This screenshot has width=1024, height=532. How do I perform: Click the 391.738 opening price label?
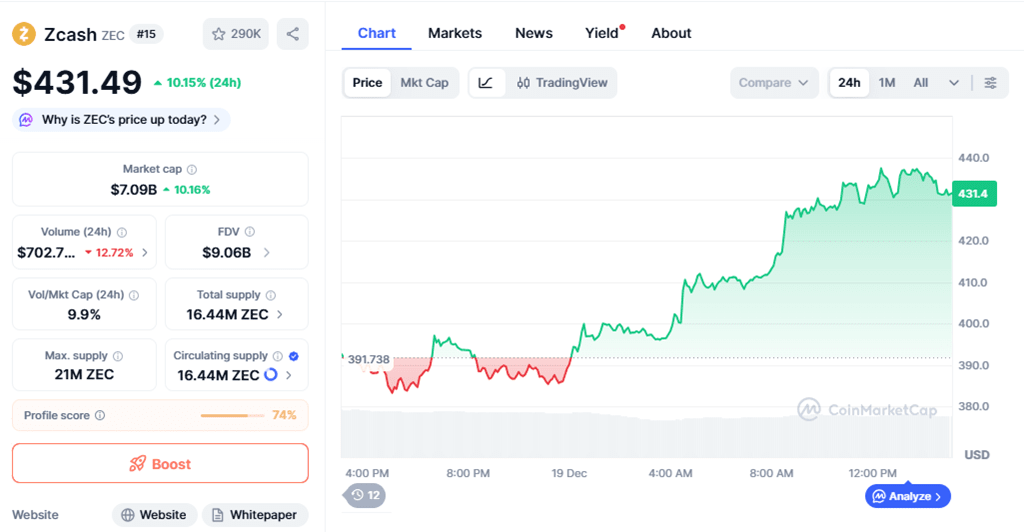[x=368, y=359]
